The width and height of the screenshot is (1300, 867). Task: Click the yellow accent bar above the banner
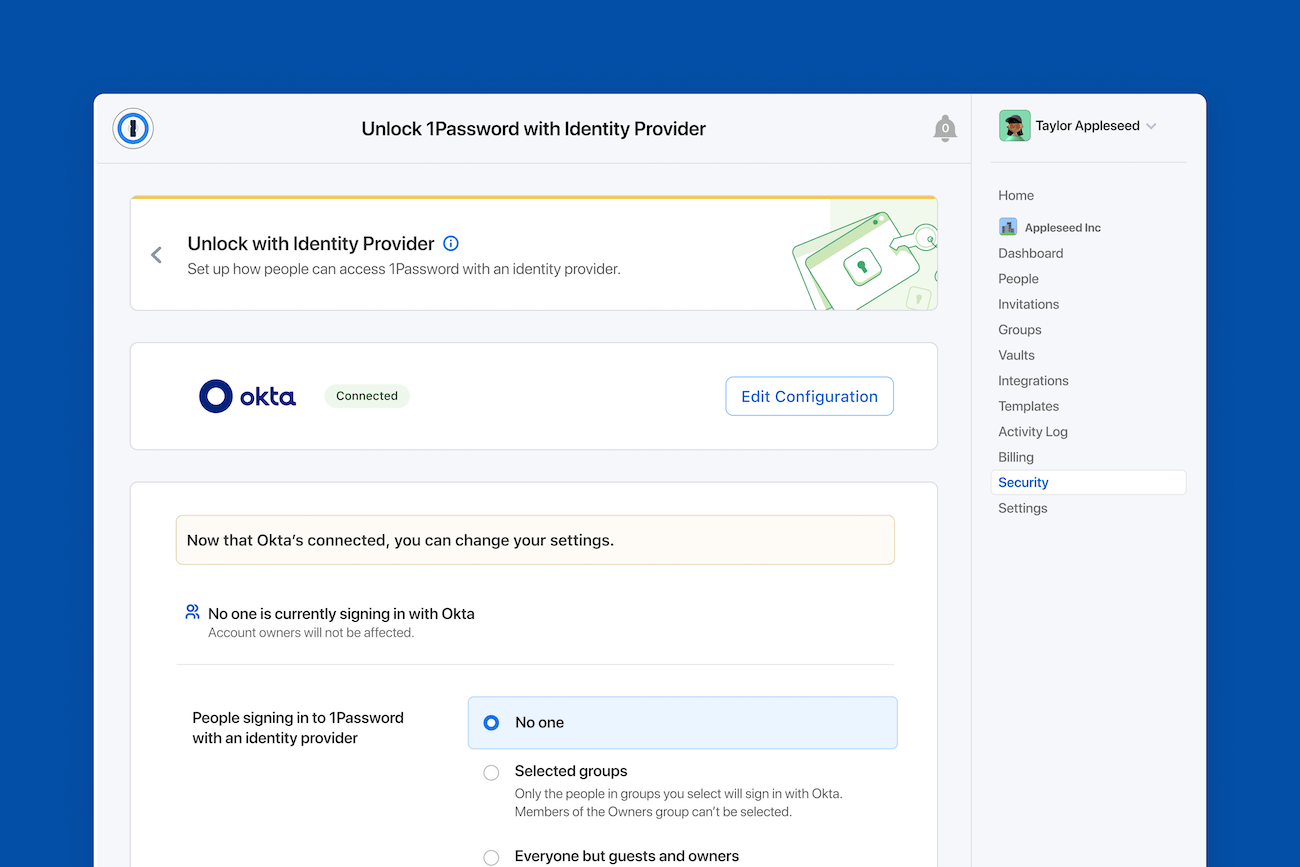coord(534,196)
